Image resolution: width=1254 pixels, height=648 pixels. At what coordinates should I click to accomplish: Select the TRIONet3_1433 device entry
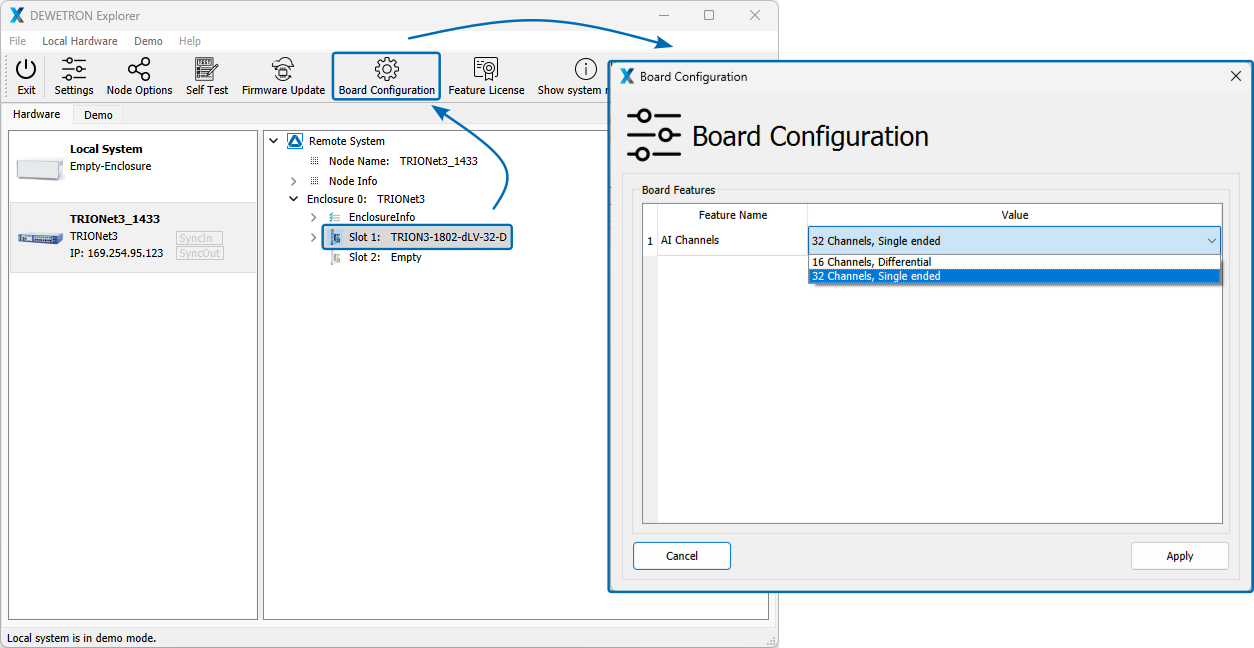point(133,237)
